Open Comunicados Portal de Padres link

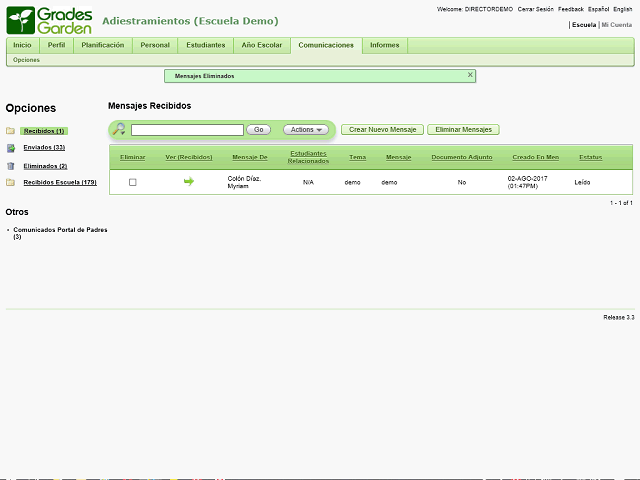point(60,230)
